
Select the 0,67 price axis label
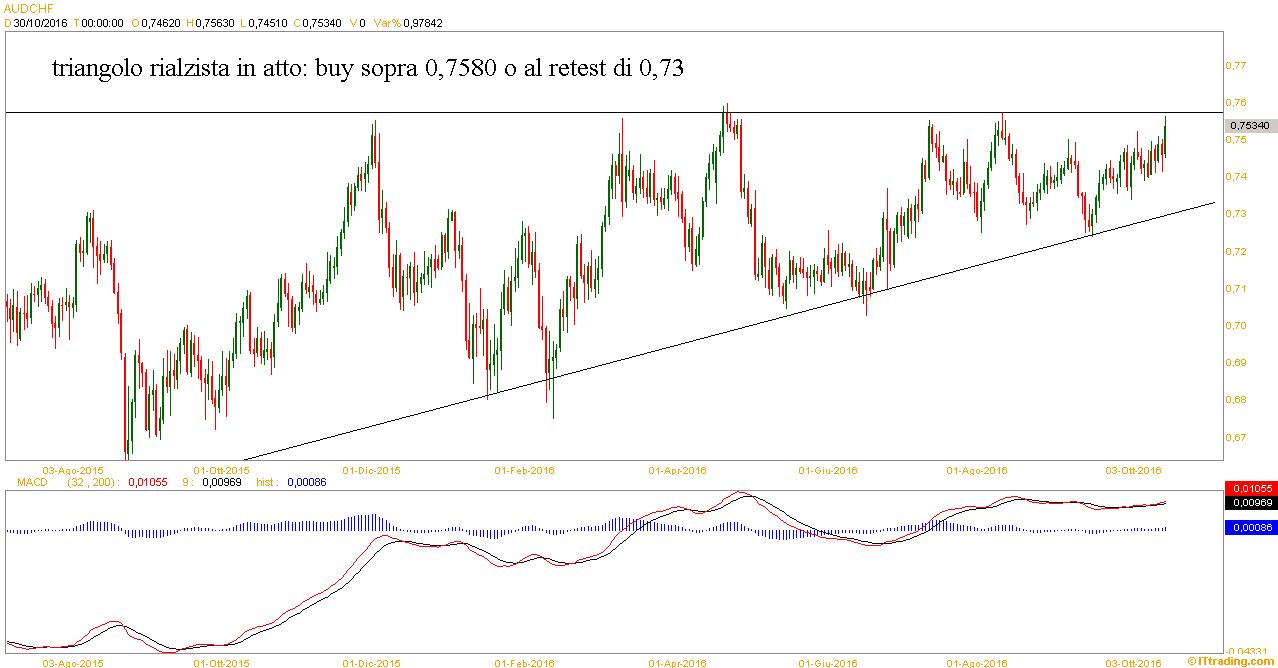1234,437
